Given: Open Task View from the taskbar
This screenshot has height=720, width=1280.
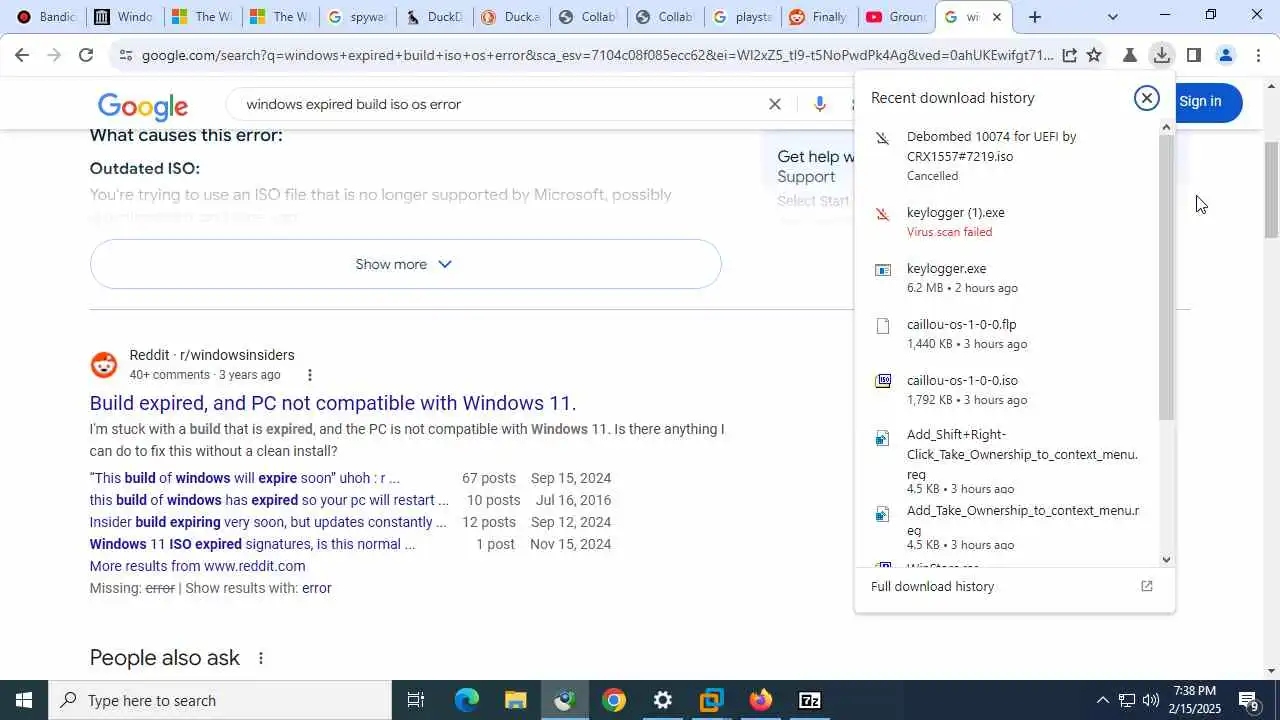Looking at the screenshot, I should [416, 700].
